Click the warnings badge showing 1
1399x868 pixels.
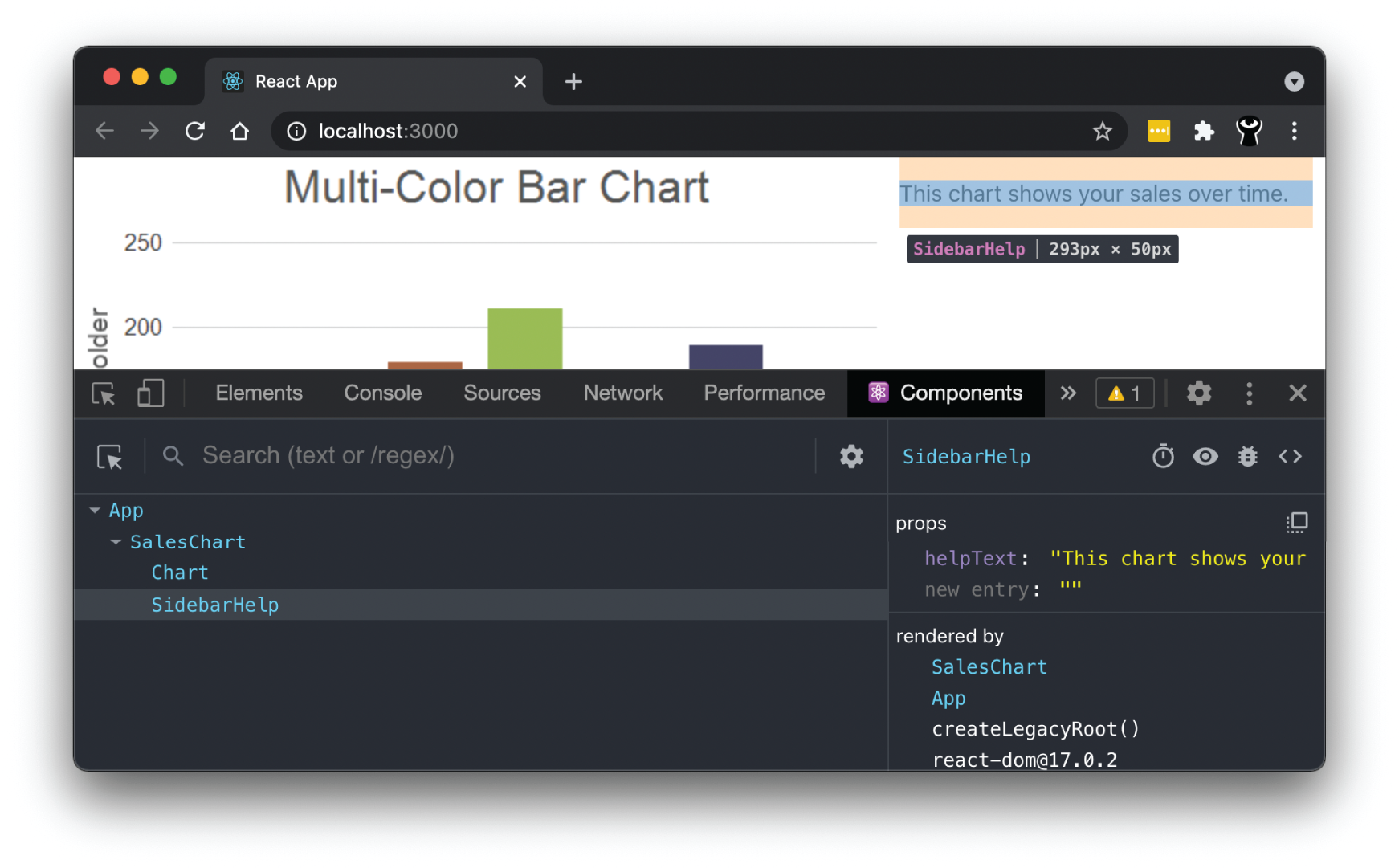[1124, 393]
